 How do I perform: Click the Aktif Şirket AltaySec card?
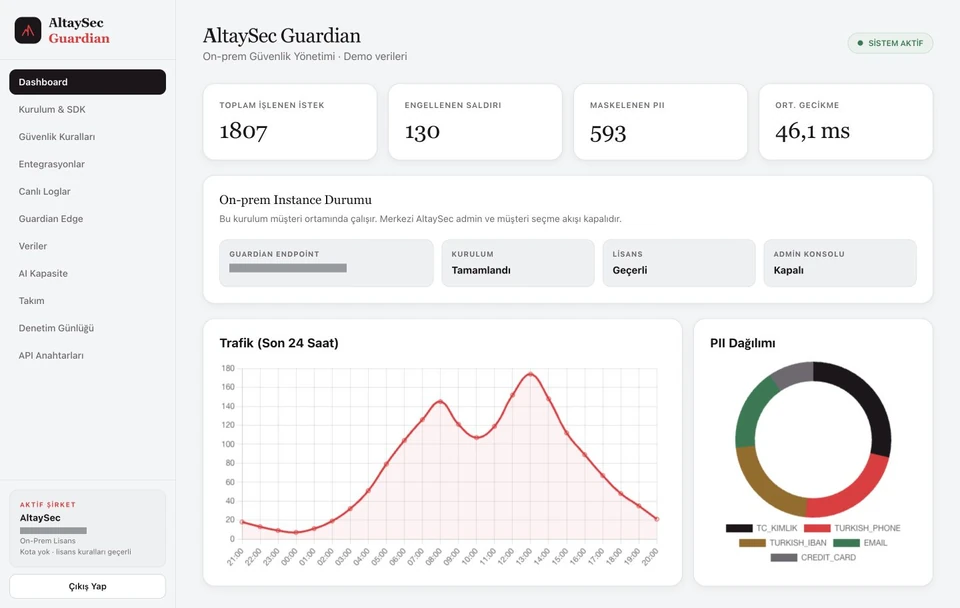88,528
